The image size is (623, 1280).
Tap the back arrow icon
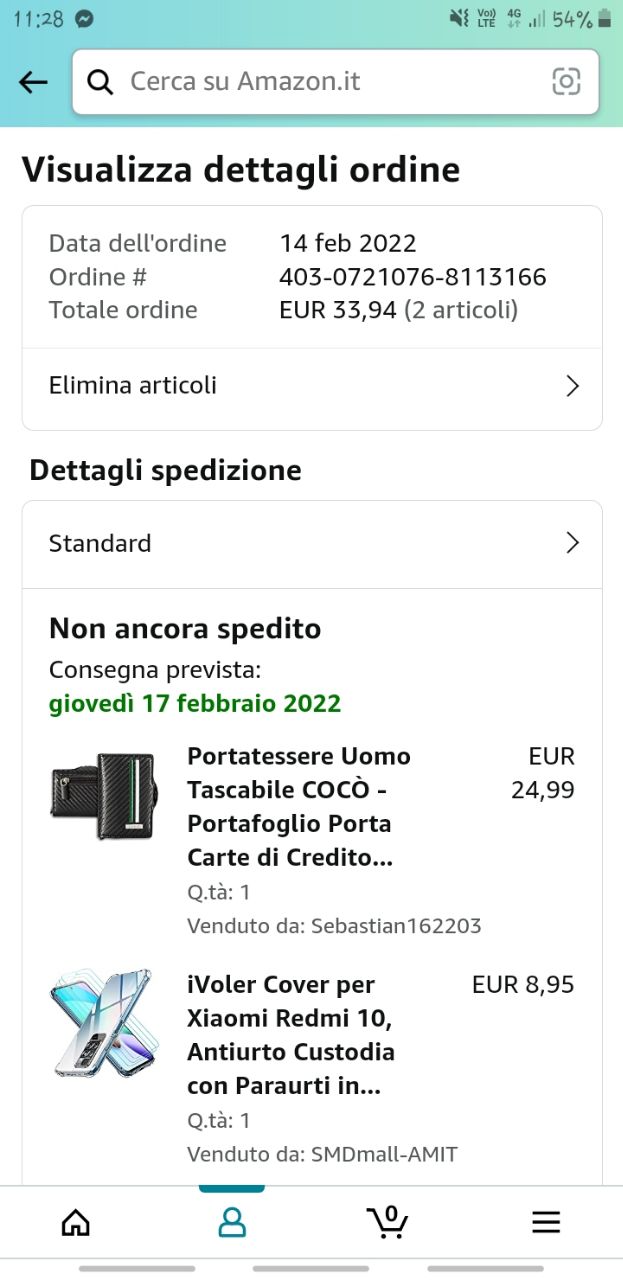(33, 82)
